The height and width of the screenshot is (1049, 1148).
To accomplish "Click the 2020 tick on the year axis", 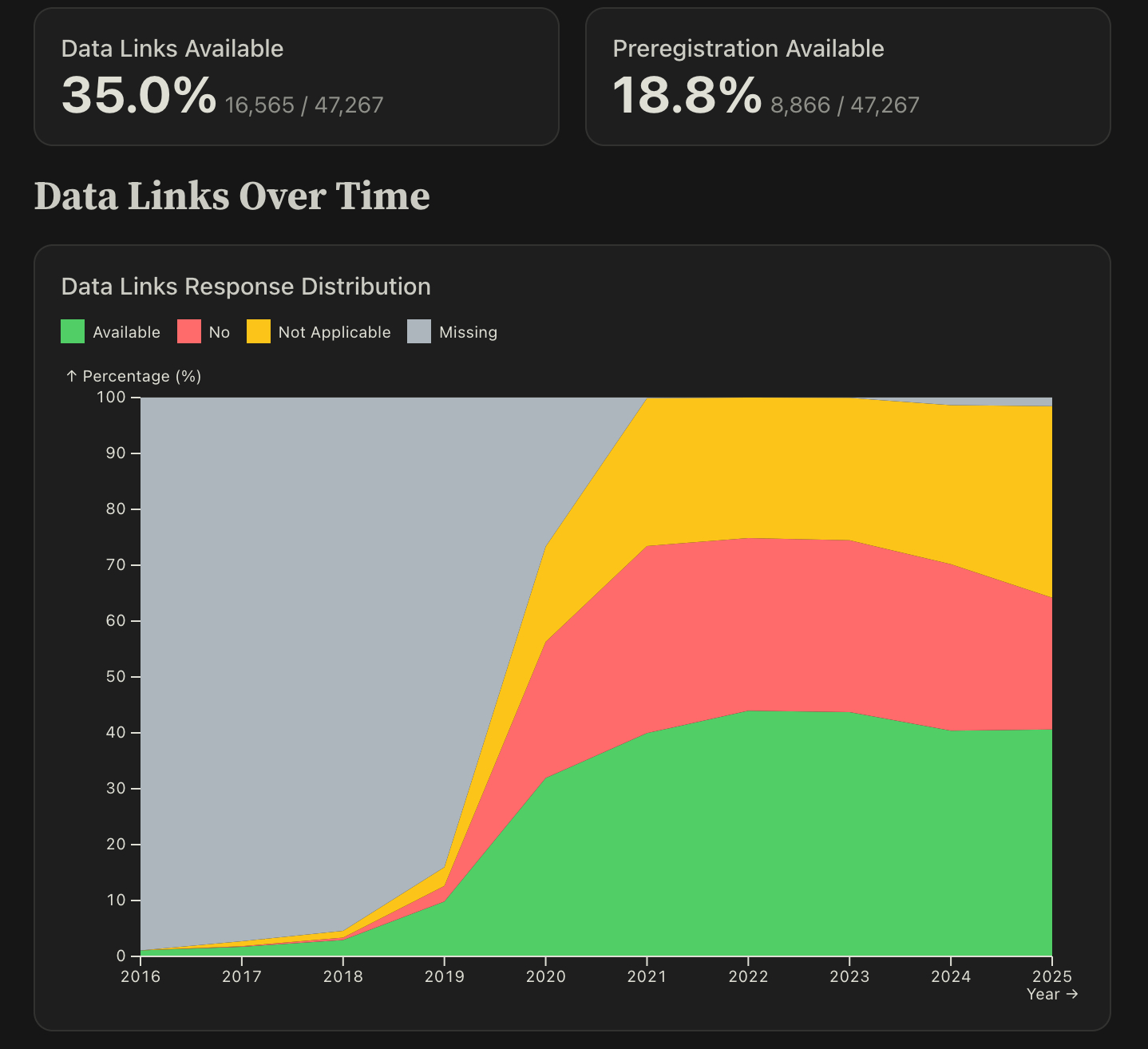I will (545, 976).
